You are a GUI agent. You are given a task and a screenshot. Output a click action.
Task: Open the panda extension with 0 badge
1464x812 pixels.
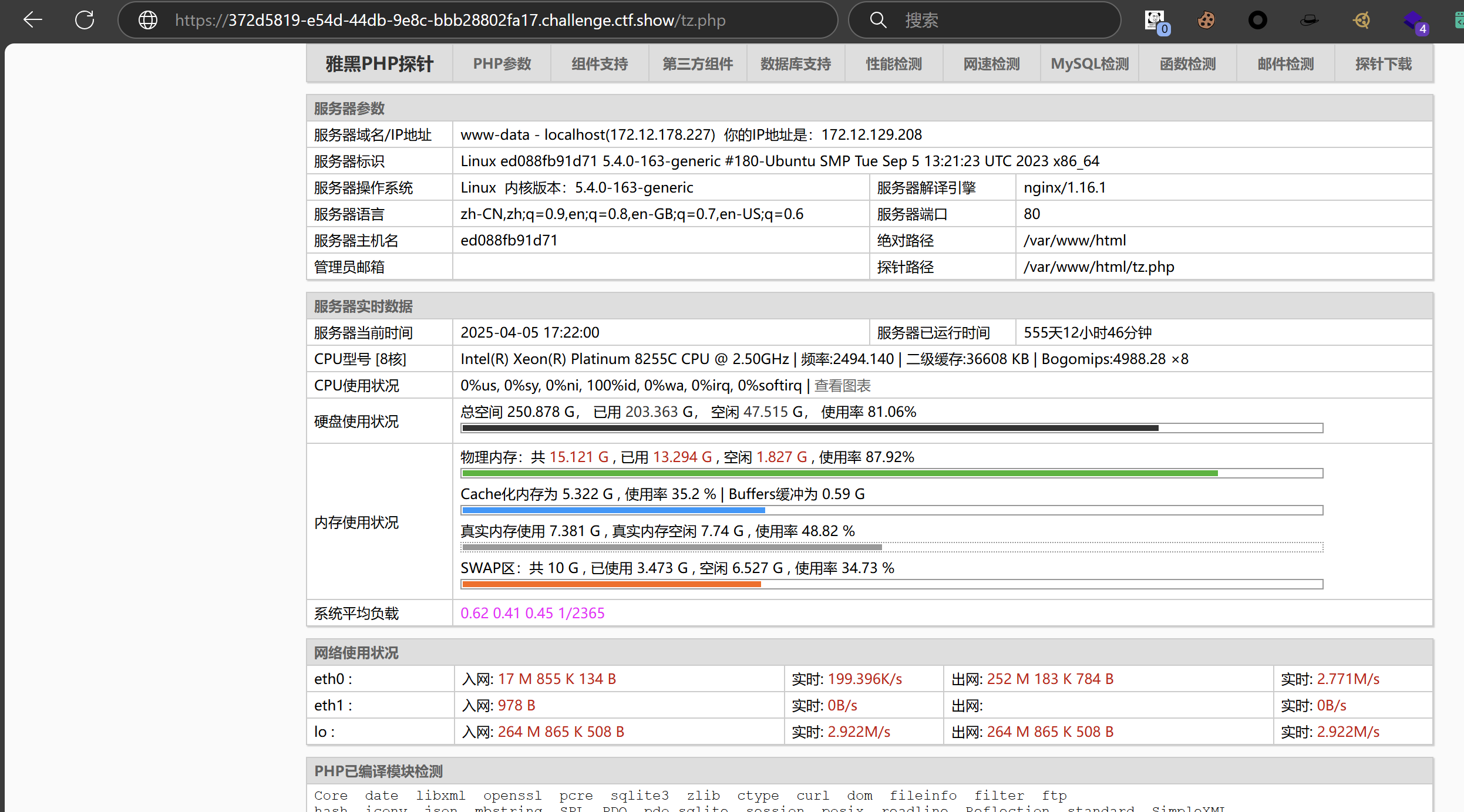coord(1155,21)
